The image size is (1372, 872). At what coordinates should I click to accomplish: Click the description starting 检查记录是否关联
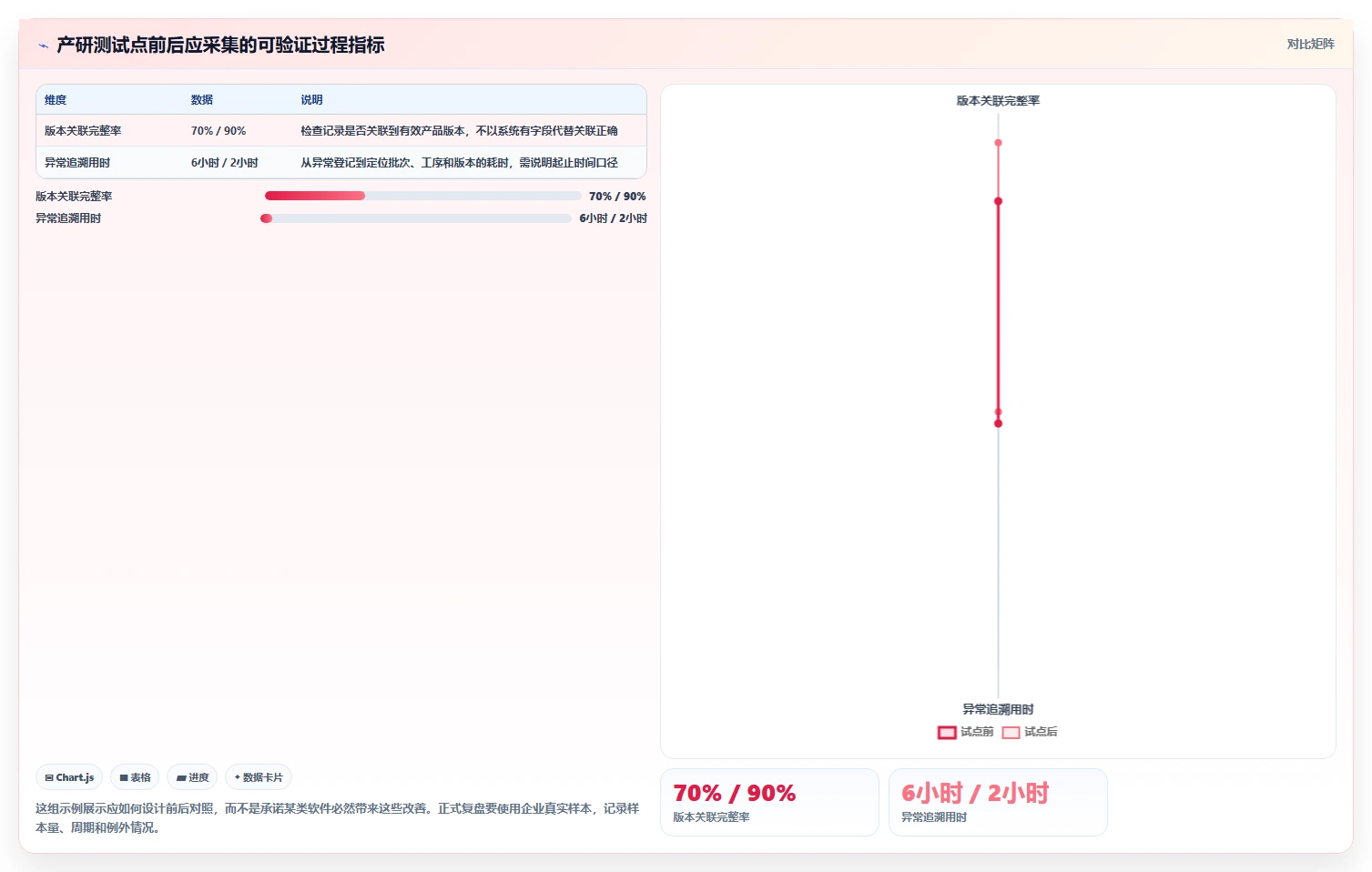459,131
